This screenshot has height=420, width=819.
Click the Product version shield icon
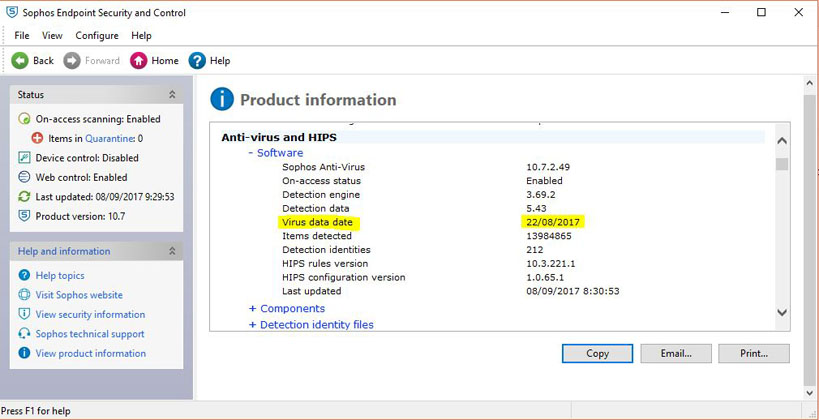coord(24,216)
